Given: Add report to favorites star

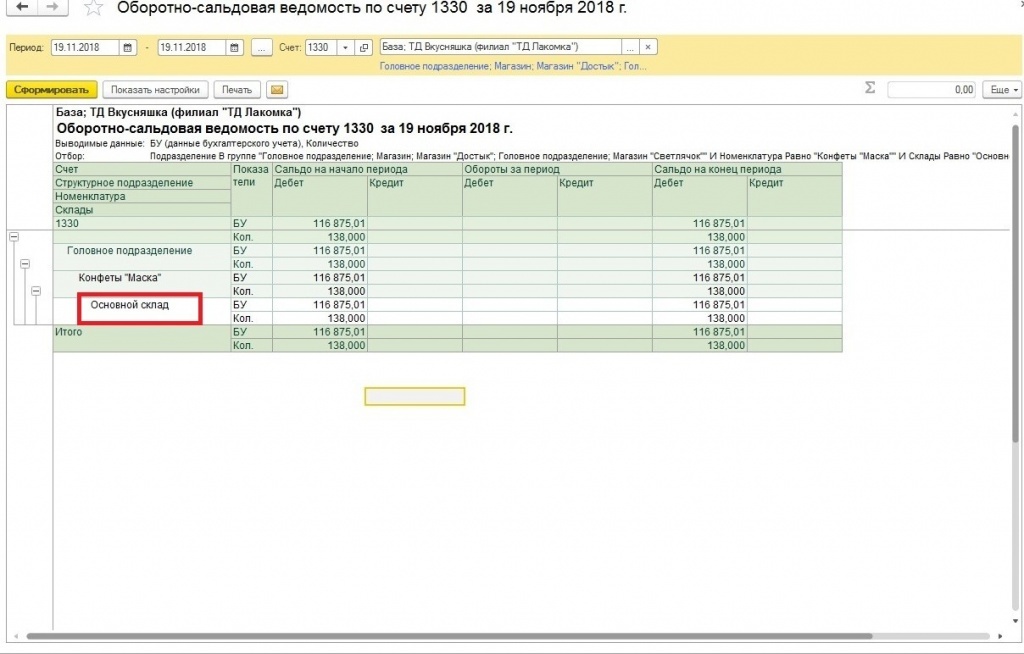Looking at the screenshot, I should tap(94, 8).
